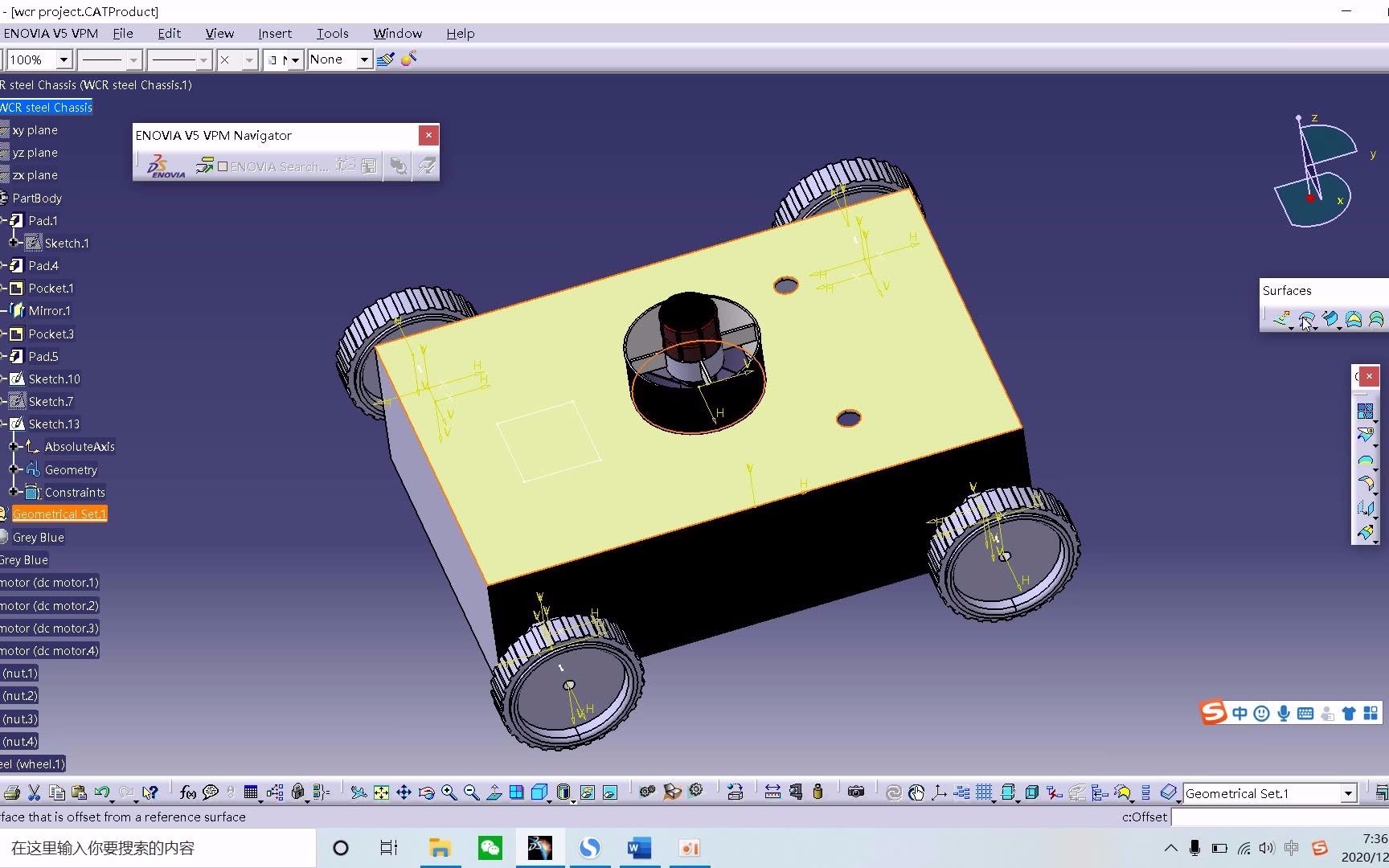Select the Pan view tool
The width and height of the screenshot is (1389, 868).
404,792
